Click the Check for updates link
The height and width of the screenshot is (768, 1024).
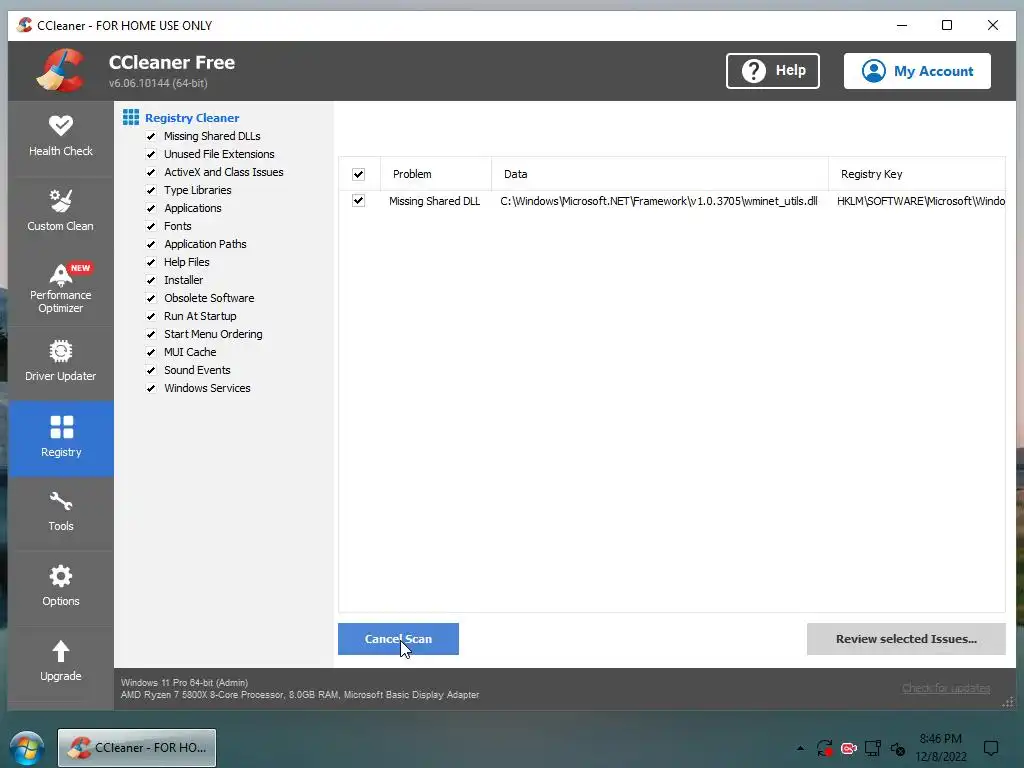coord(946,688)
